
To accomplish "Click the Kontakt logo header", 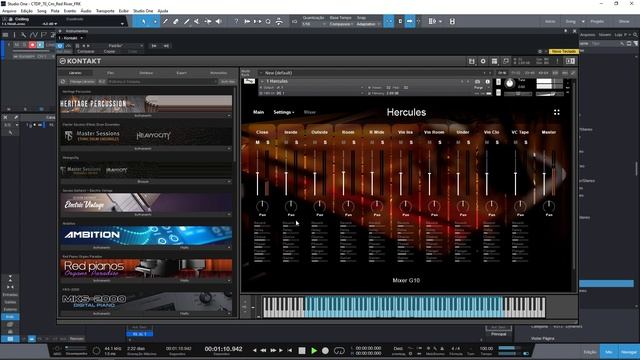I will point(80,61).
